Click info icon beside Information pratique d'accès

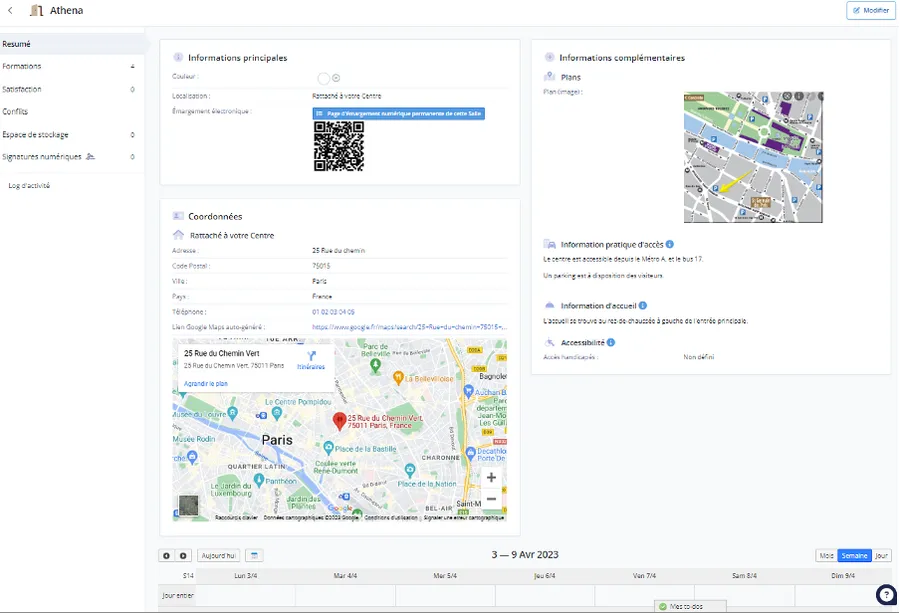pos(670,244)
